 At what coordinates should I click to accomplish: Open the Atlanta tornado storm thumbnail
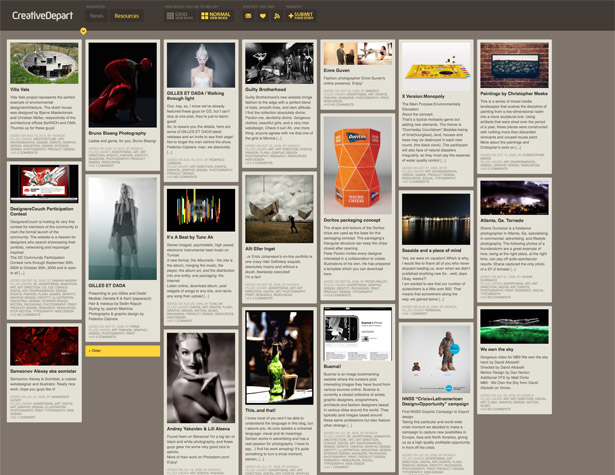515,198
